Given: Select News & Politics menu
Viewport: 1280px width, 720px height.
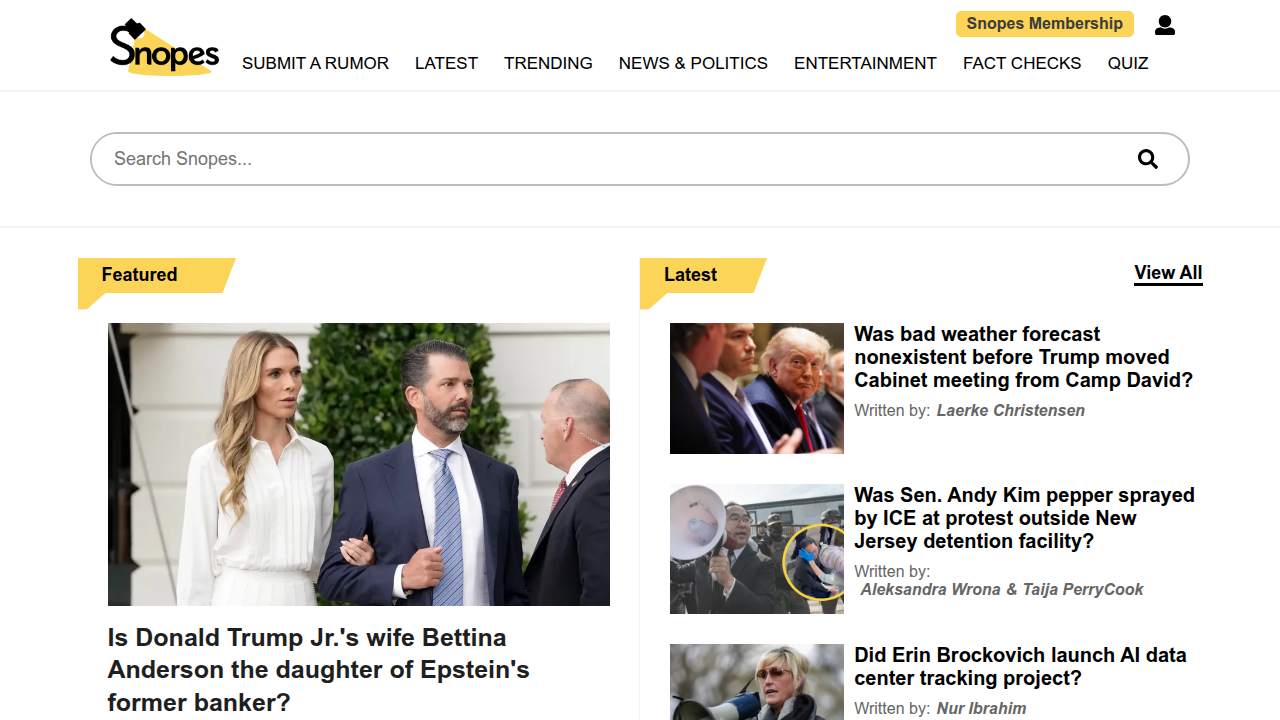Looking at the screenshot, I should click(x=693, y=63).
